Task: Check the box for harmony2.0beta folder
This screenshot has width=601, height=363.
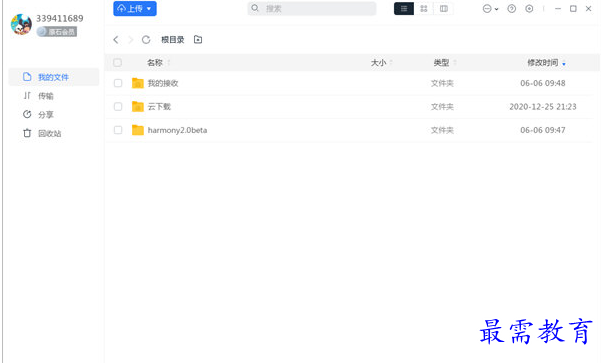Action: tap(118, 130)
